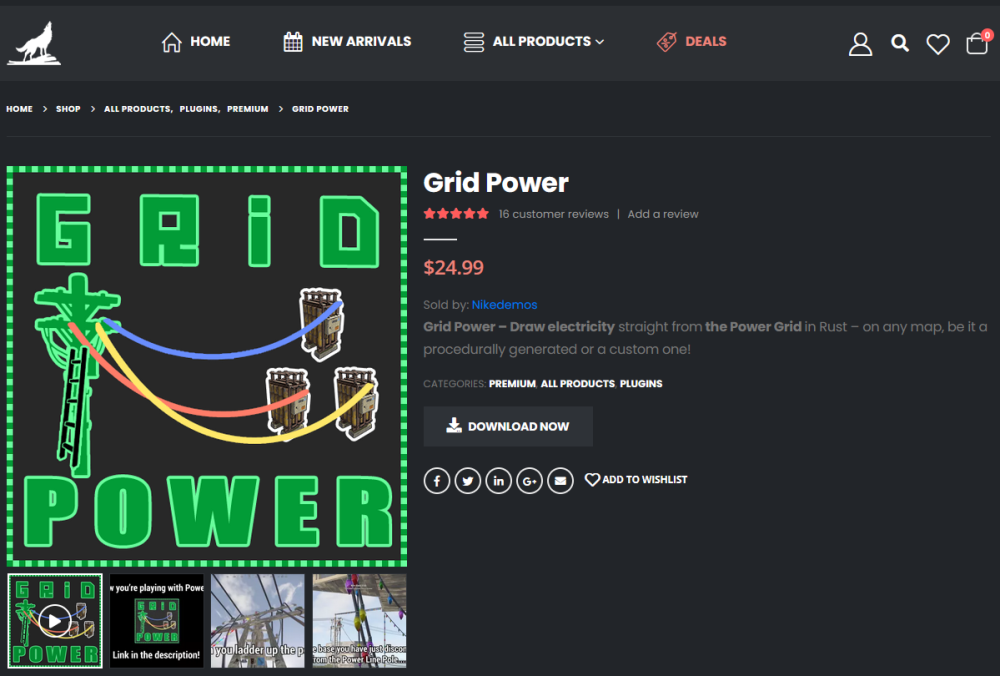Expand the All Products dropdown menu
The height and width of the screenshot is (676, 1000).
coord(534,42)
